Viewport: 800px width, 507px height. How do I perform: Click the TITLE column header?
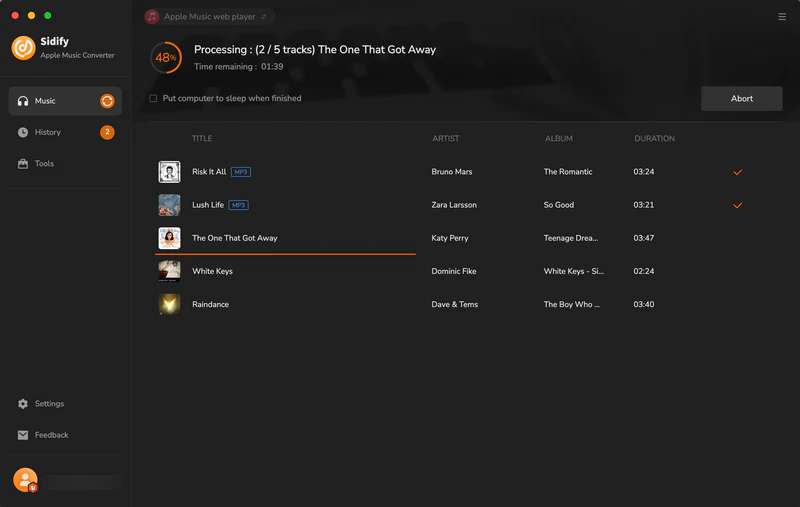[x=202, y=139]
